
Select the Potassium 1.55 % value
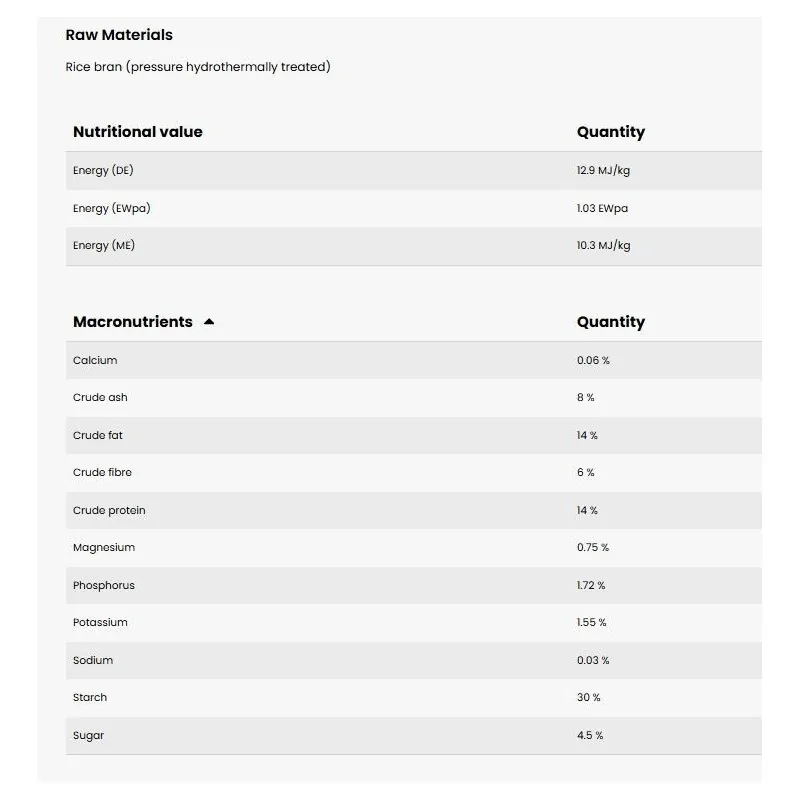pos(591,622)
